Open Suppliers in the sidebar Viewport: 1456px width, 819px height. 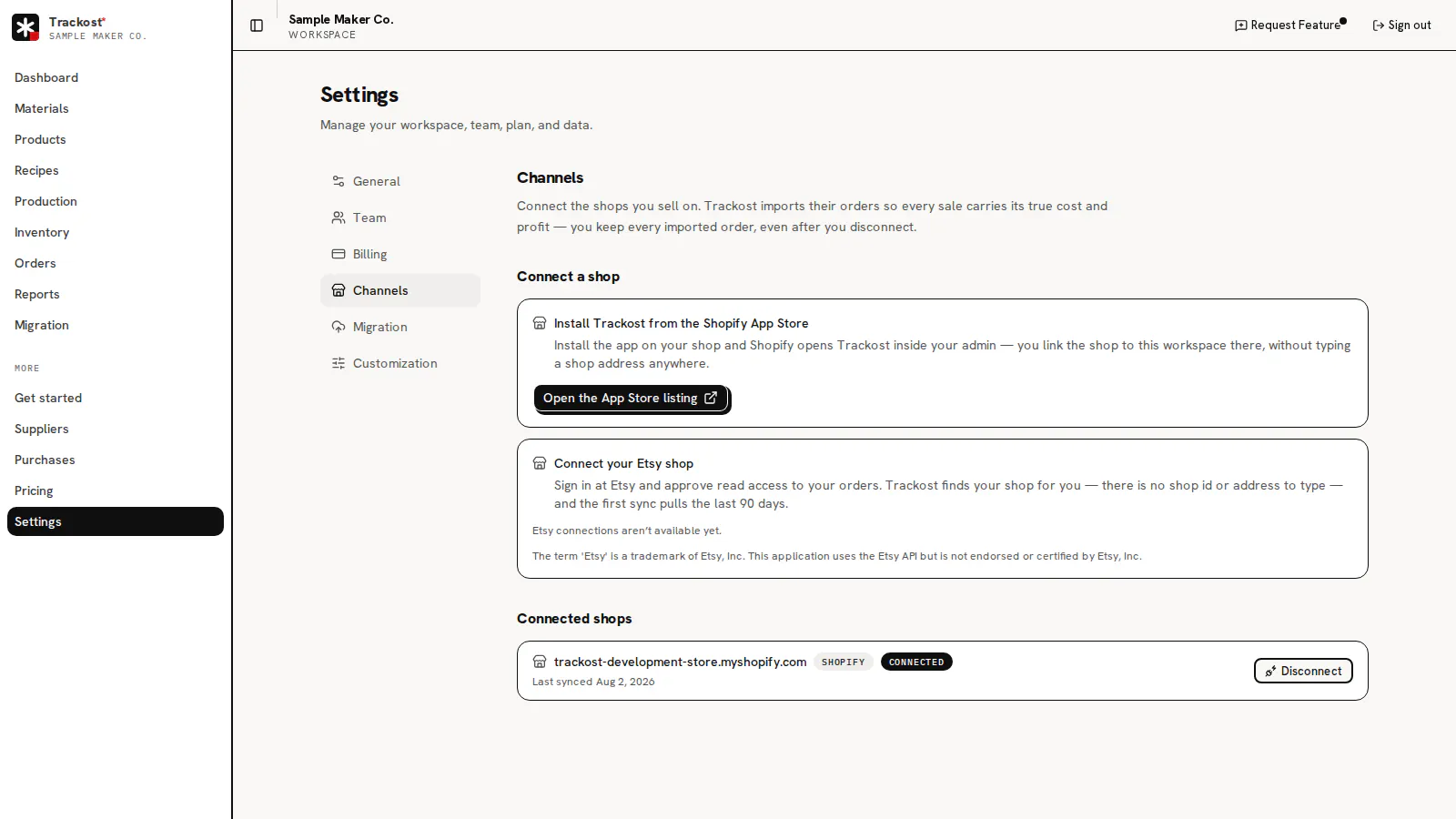pyautogui.click(x=116, y=429)
